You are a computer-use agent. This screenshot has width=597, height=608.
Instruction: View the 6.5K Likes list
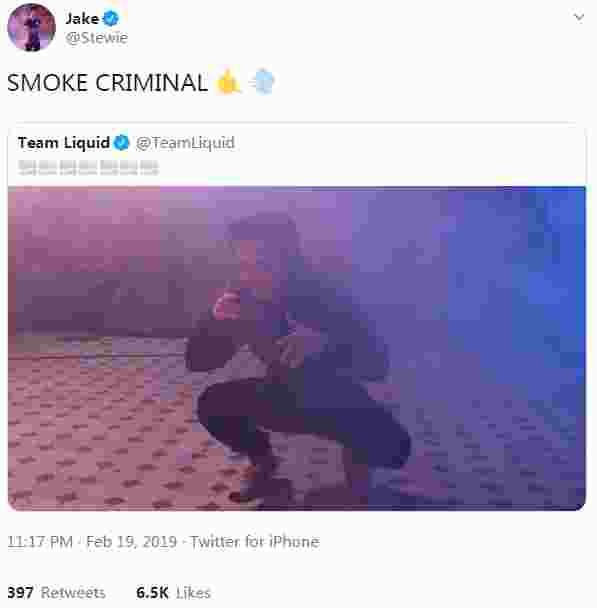coord(173,592)
